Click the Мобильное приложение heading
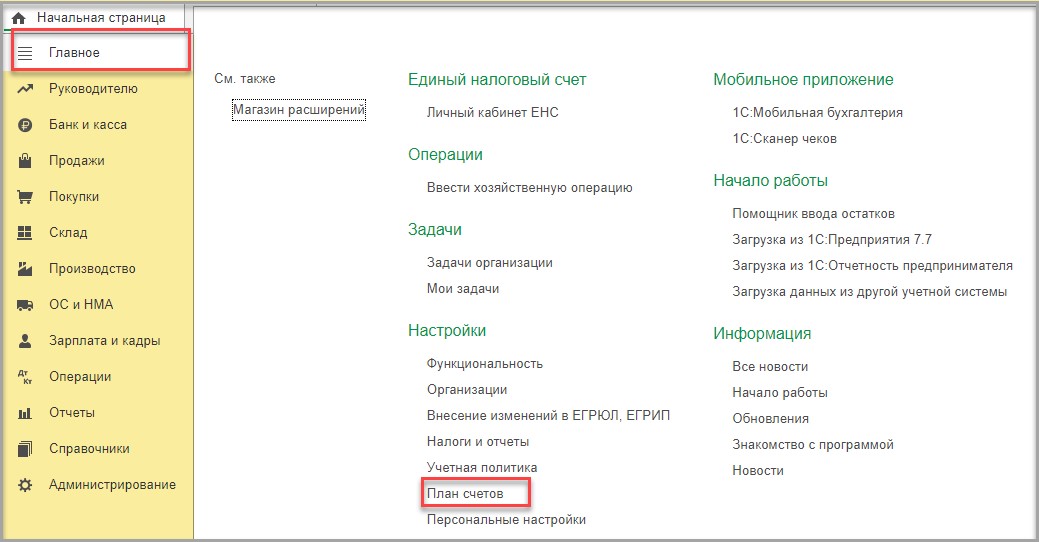1039x542 pixels. pos(804,80)
